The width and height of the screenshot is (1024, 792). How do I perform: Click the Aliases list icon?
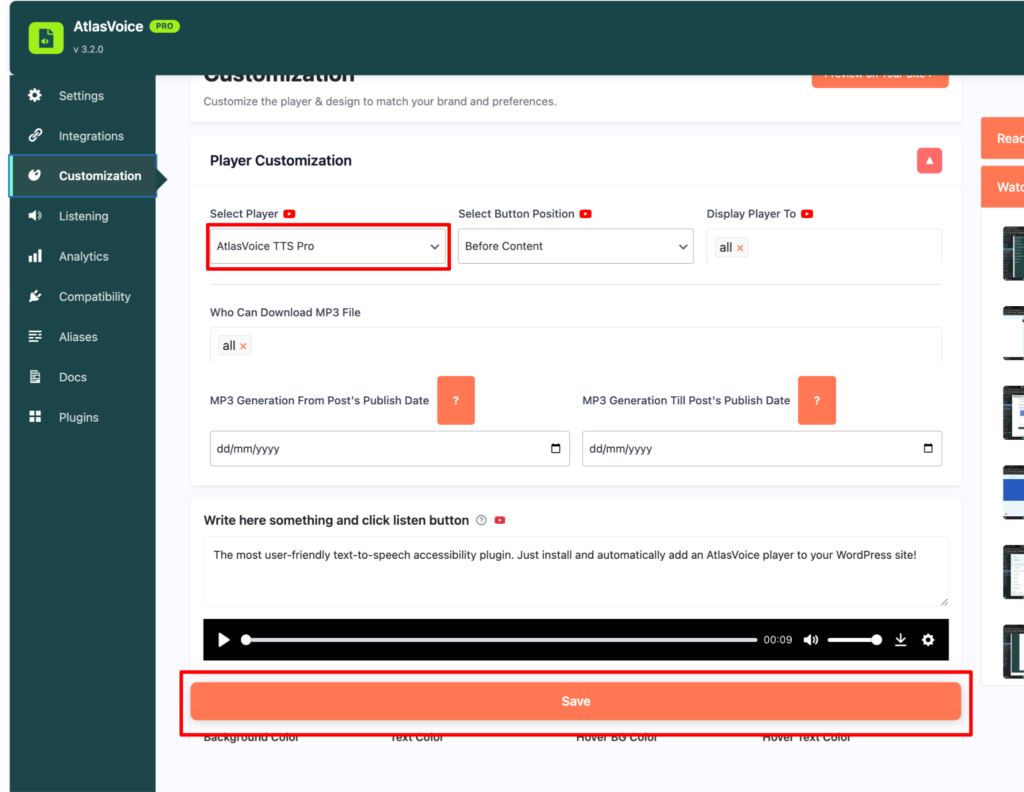point(35,336)
